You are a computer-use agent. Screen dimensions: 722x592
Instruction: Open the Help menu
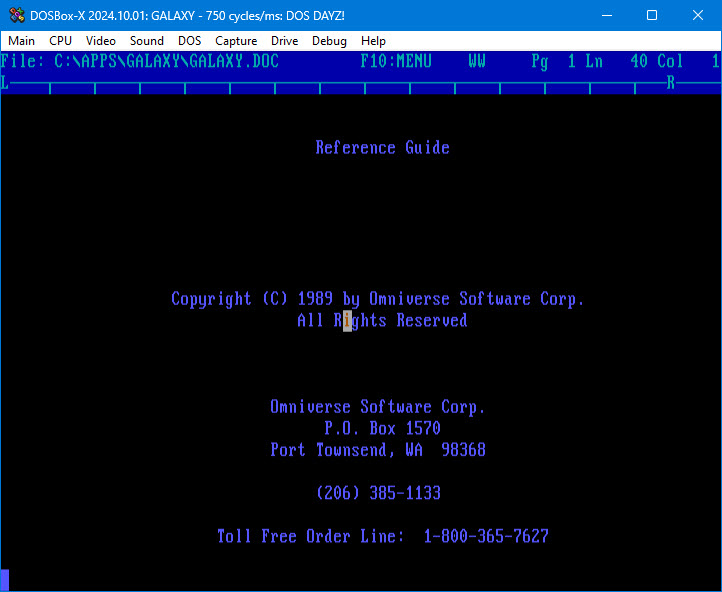pos(373,41)
